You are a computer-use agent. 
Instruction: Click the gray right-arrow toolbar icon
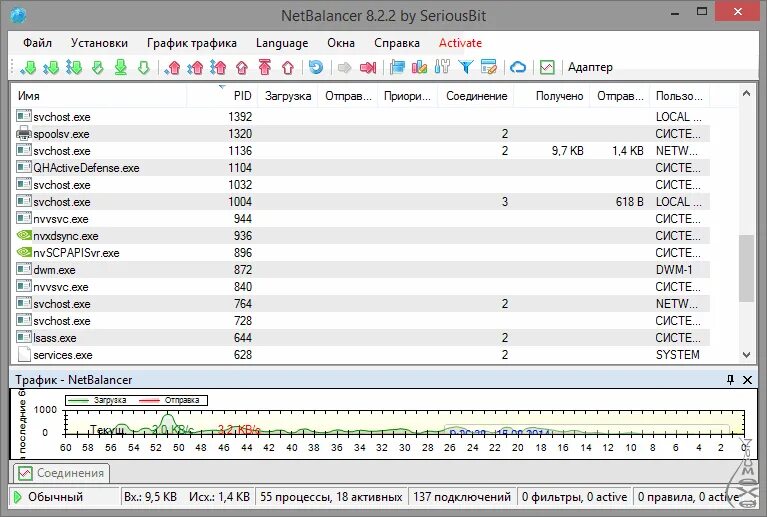pos(344,67)
